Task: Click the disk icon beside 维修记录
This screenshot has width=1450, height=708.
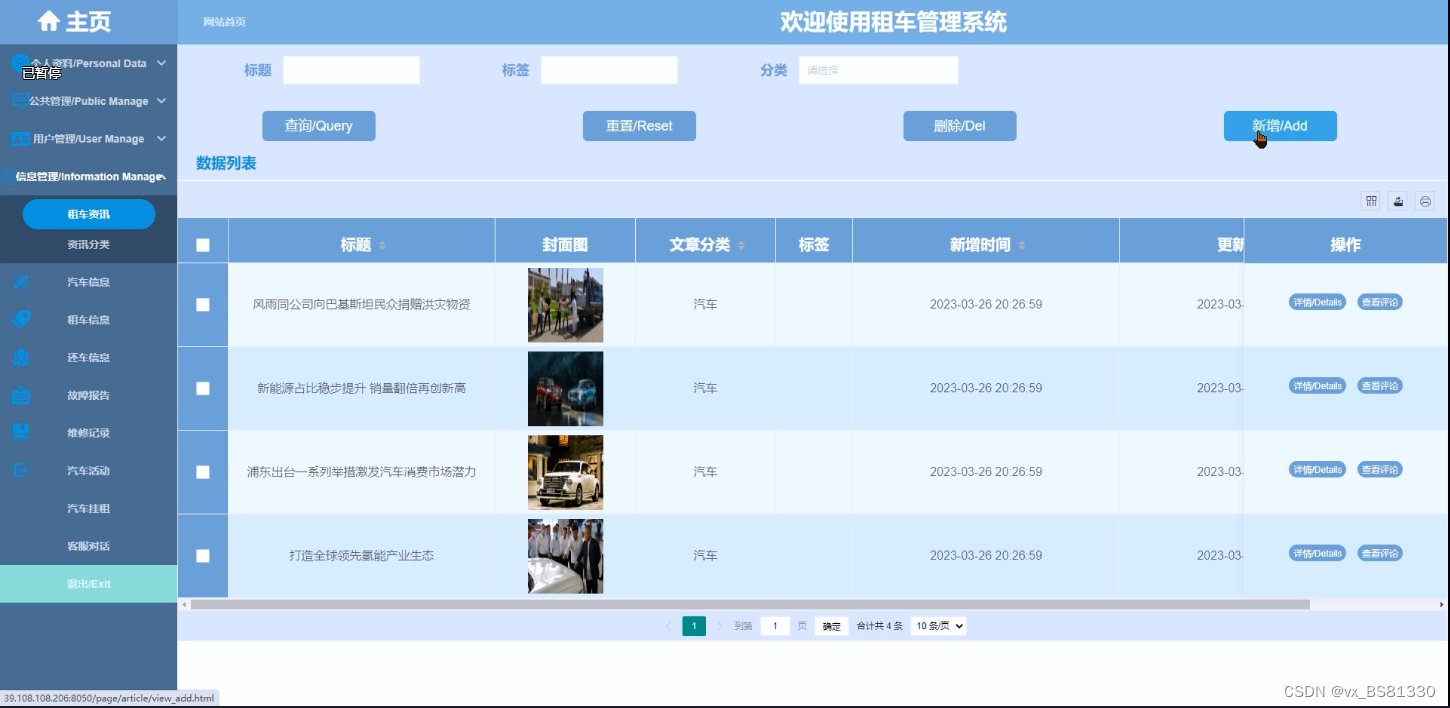Action: tap(21, 433)
